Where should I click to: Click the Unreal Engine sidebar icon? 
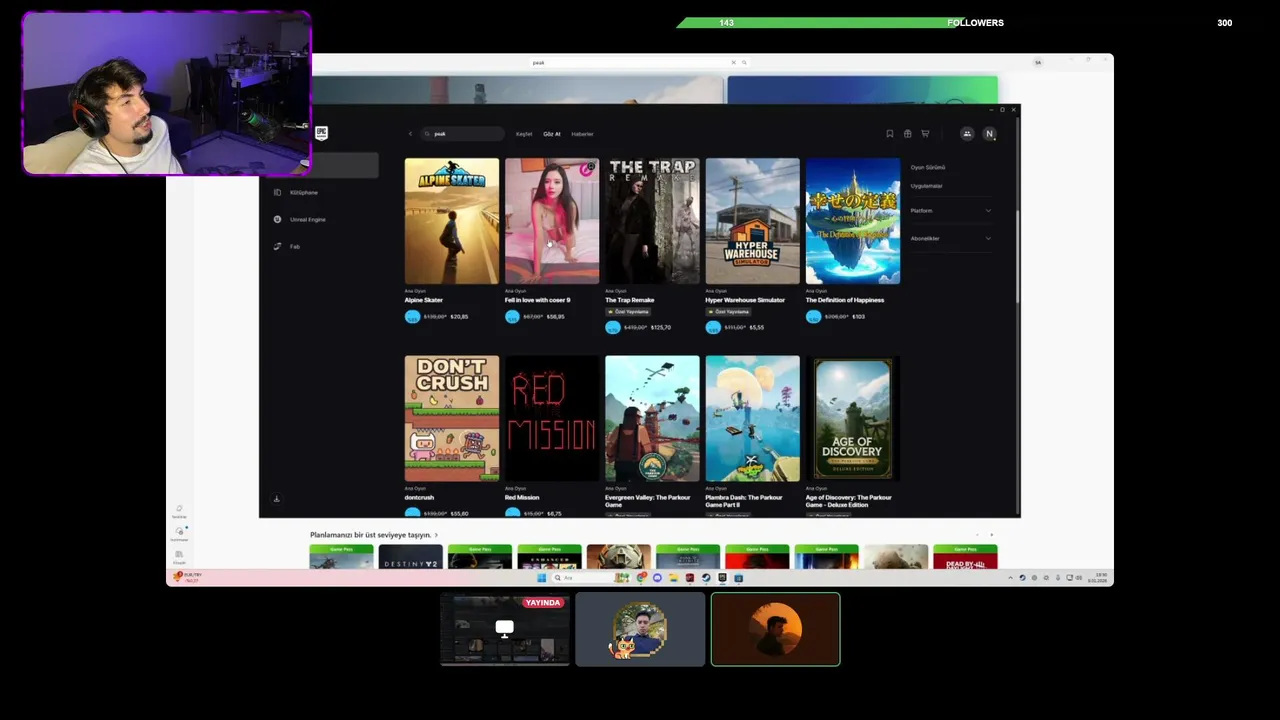click(277, 219)
